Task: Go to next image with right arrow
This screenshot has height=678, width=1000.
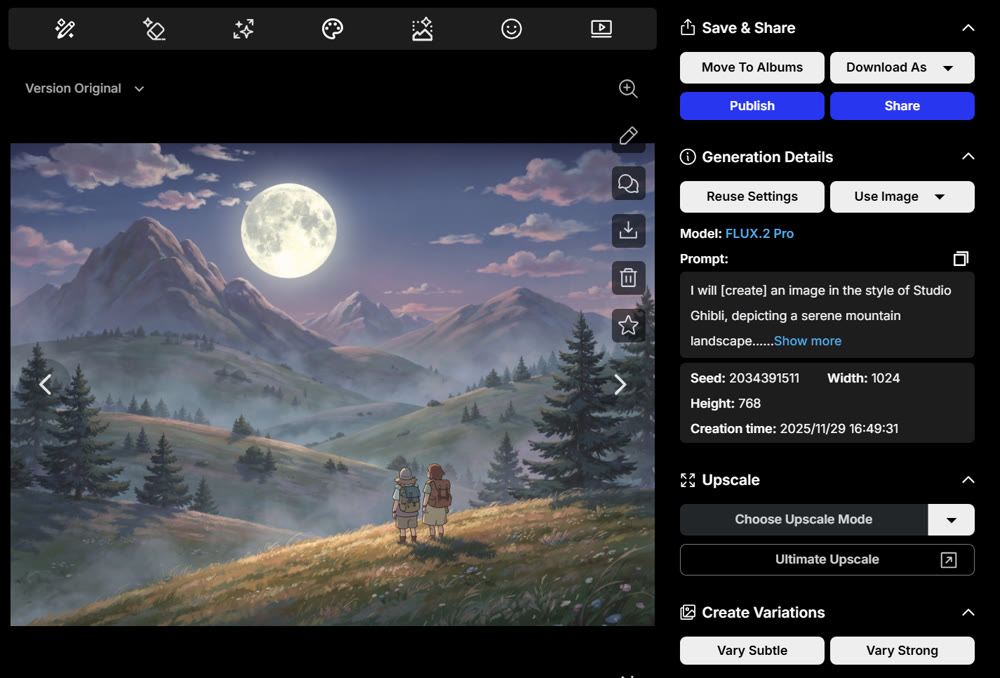Action: point(620,385)
